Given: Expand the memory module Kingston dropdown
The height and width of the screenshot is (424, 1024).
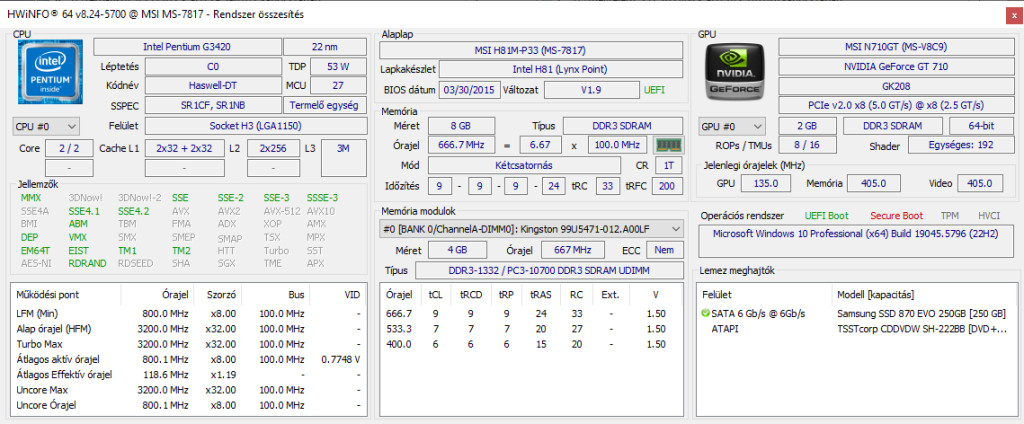Looking at the screenshot, I should tap(531, 229).
